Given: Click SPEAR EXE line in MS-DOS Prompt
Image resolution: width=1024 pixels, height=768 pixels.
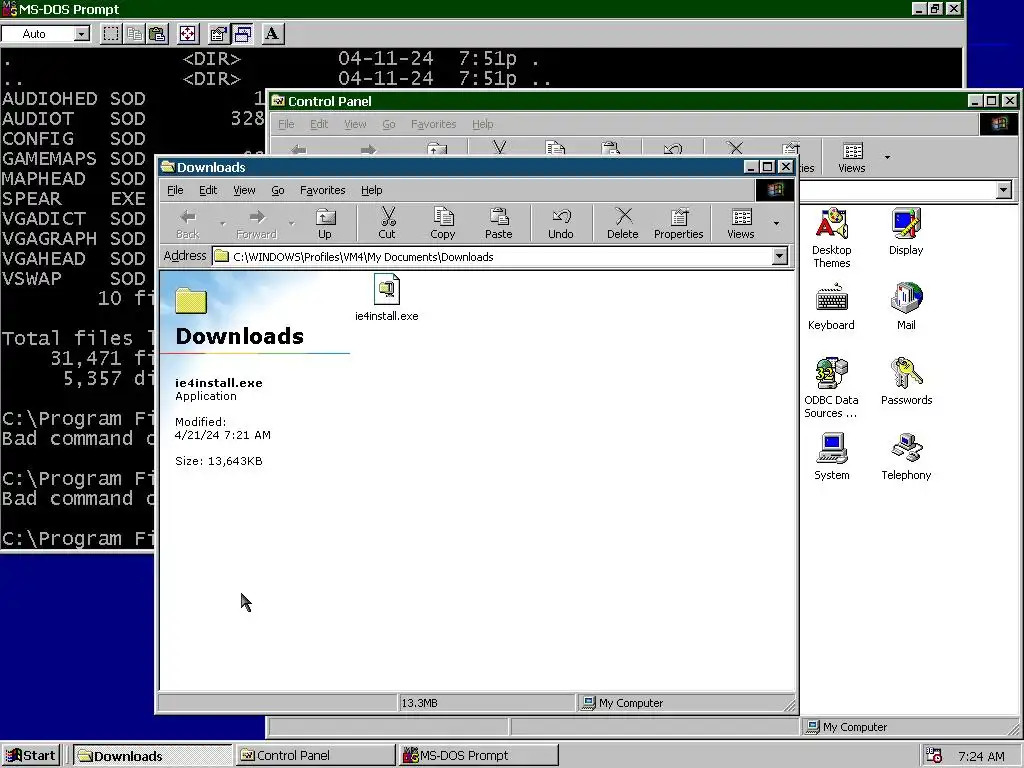Looking at the screenshot, I should 74,199.
